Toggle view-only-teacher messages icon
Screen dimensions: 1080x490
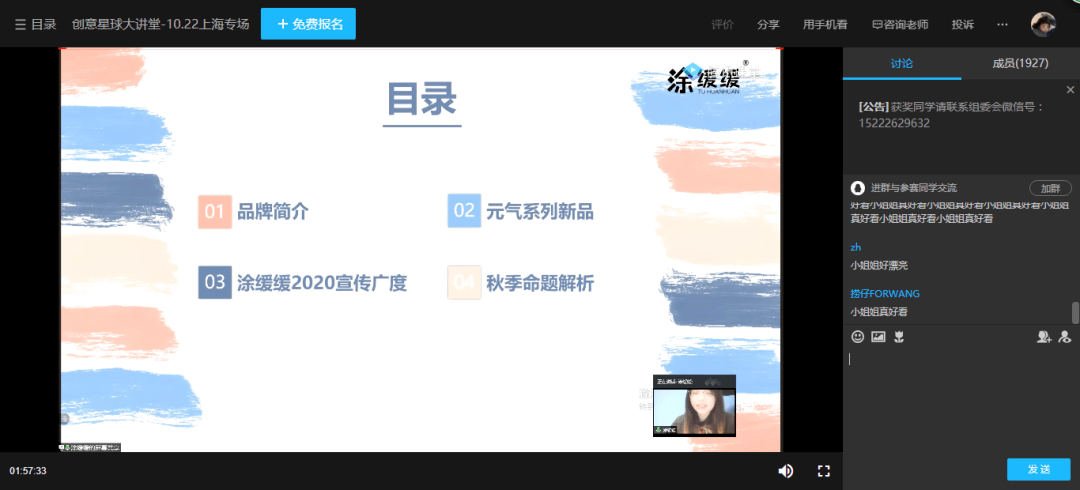point(1065,336)
